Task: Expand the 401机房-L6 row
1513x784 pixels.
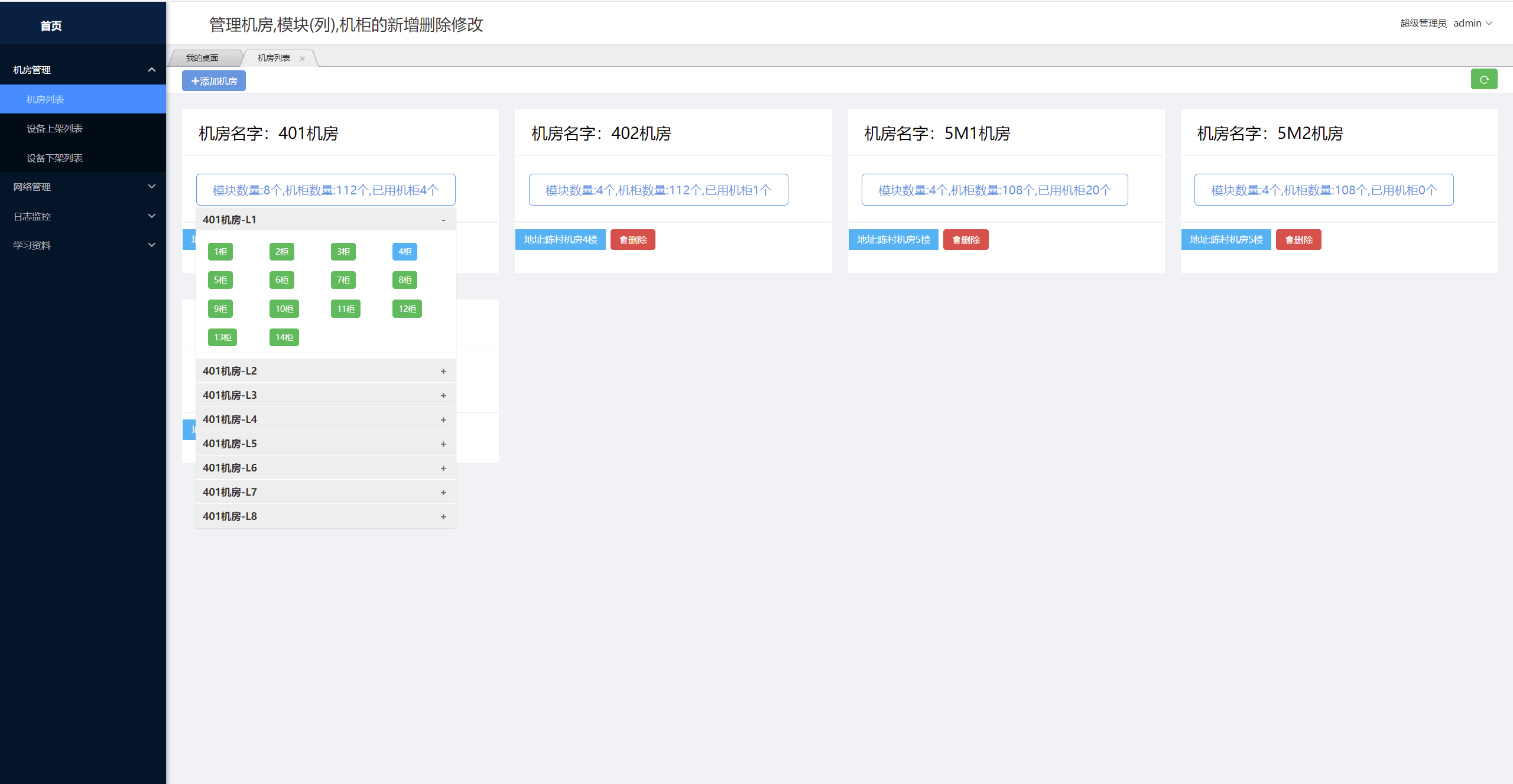Action: click(x=326, y=468)
